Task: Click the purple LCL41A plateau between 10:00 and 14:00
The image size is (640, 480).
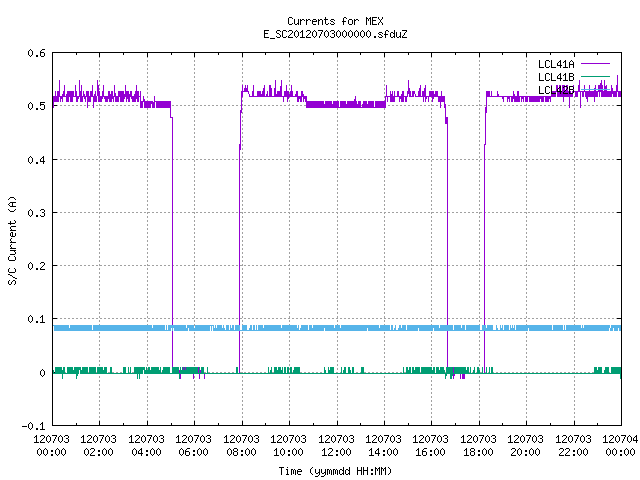Action: (x=345, y=104)
